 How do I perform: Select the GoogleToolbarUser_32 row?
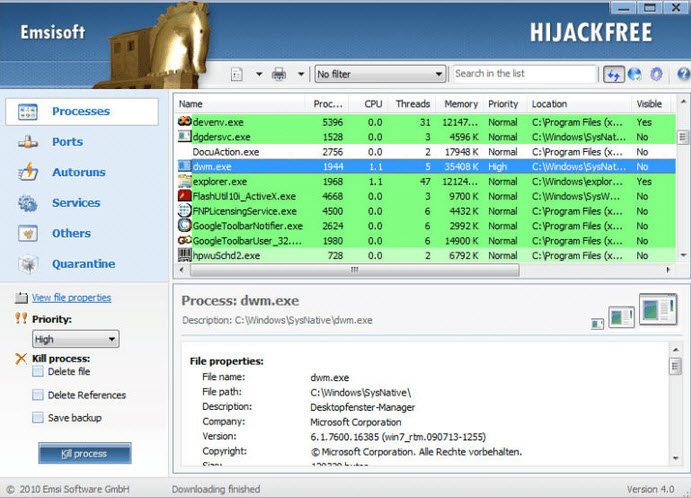[x=426, y=241]
